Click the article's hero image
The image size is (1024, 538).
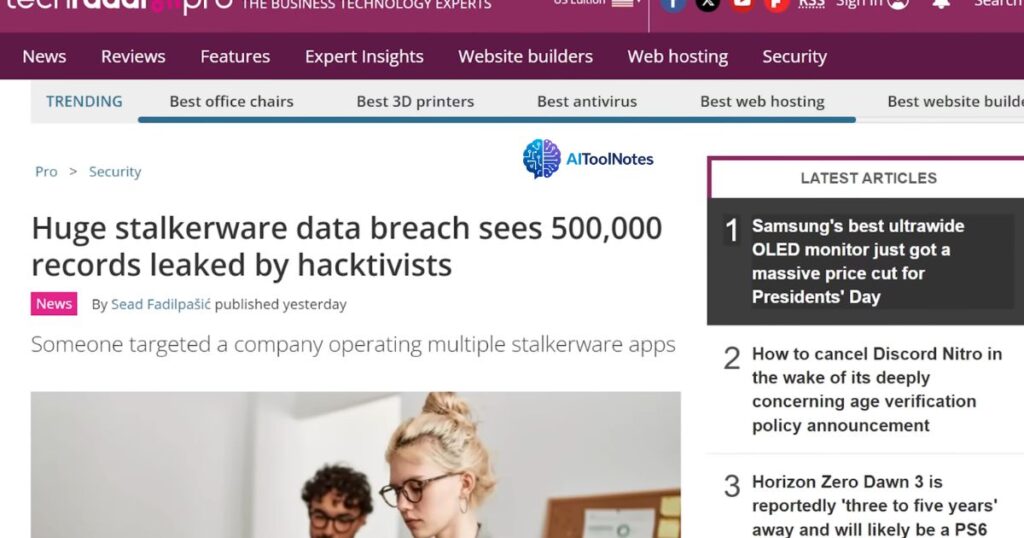[355, 464]
